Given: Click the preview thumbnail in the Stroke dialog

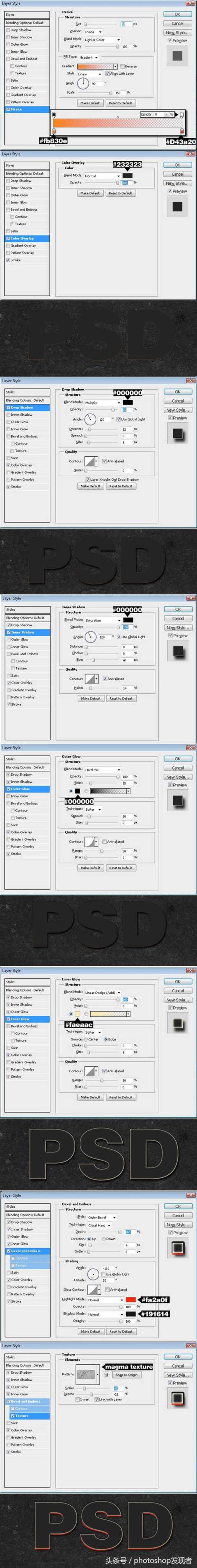Looking at the screenshot, I should (177, 56).
